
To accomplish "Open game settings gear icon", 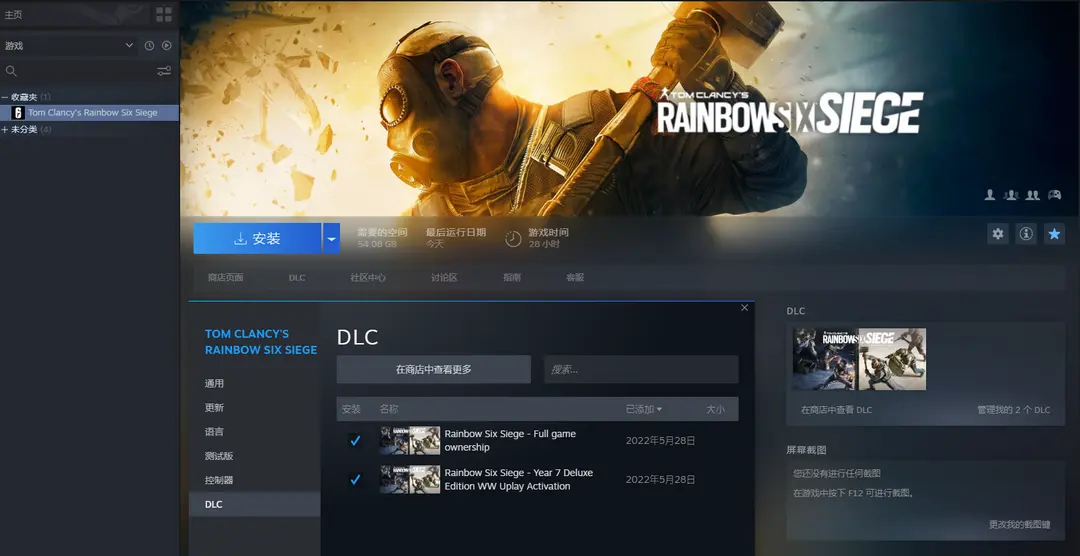I will [997, 234].
